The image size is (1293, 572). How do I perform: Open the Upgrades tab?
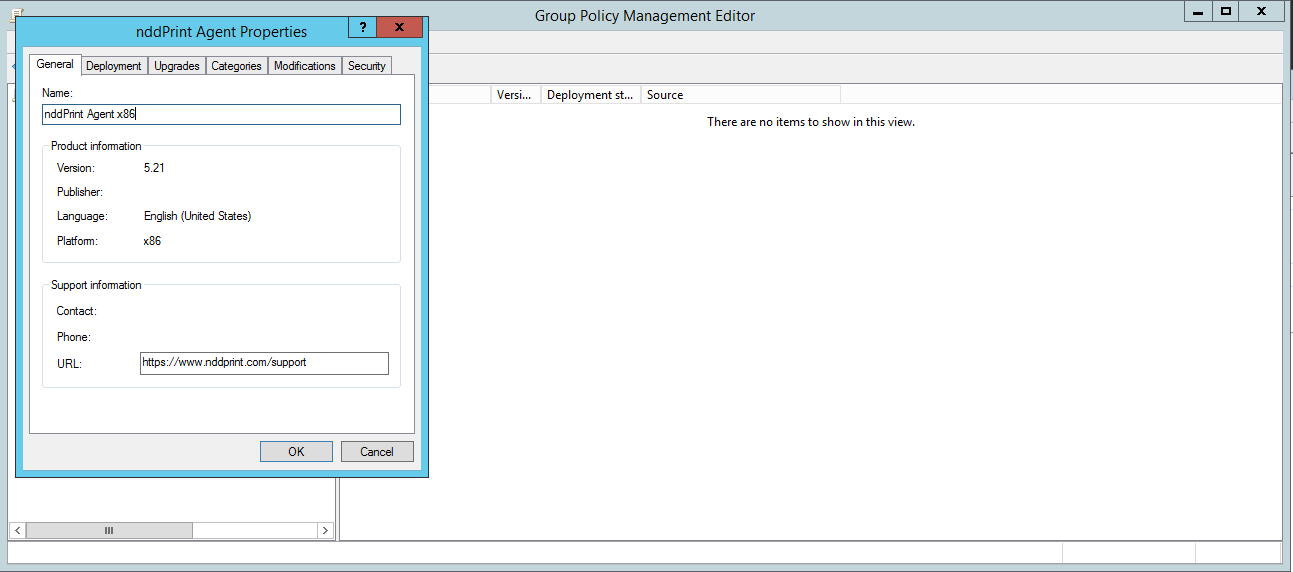[177, 66]
